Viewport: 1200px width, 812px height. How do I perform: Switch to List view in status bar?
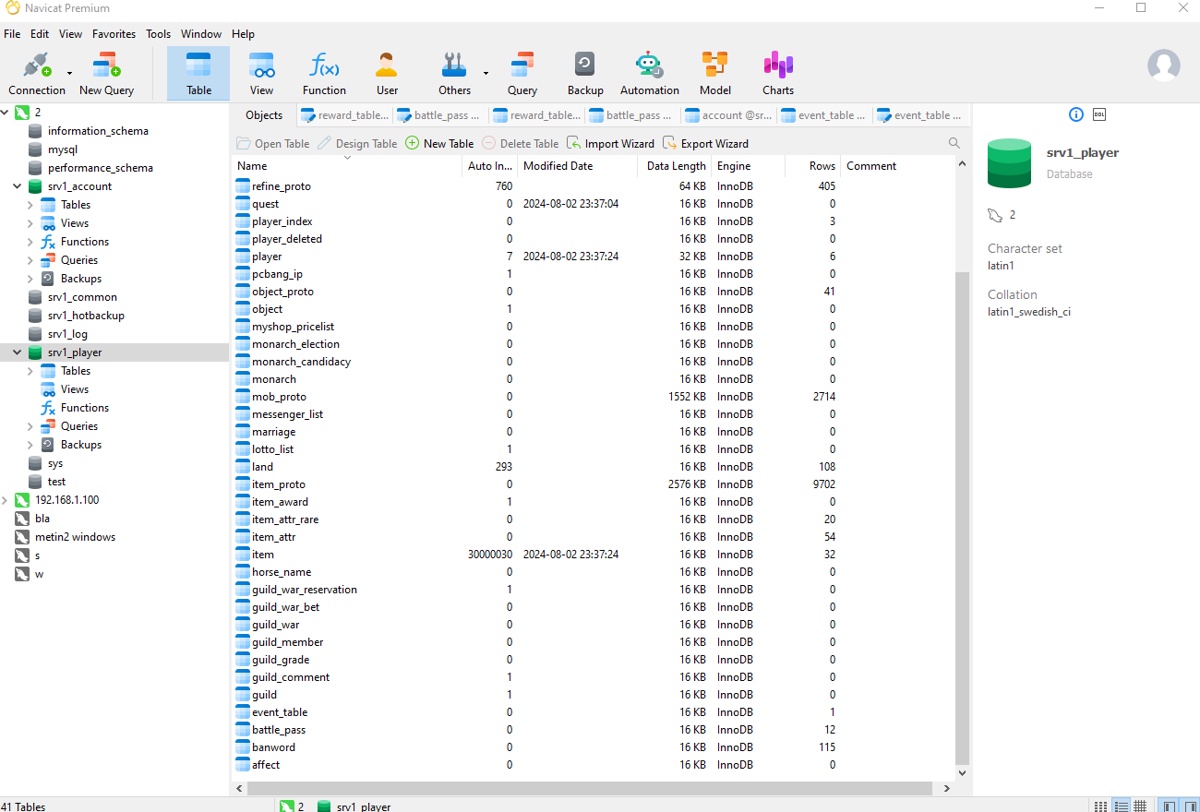(x=1101, y=806)
